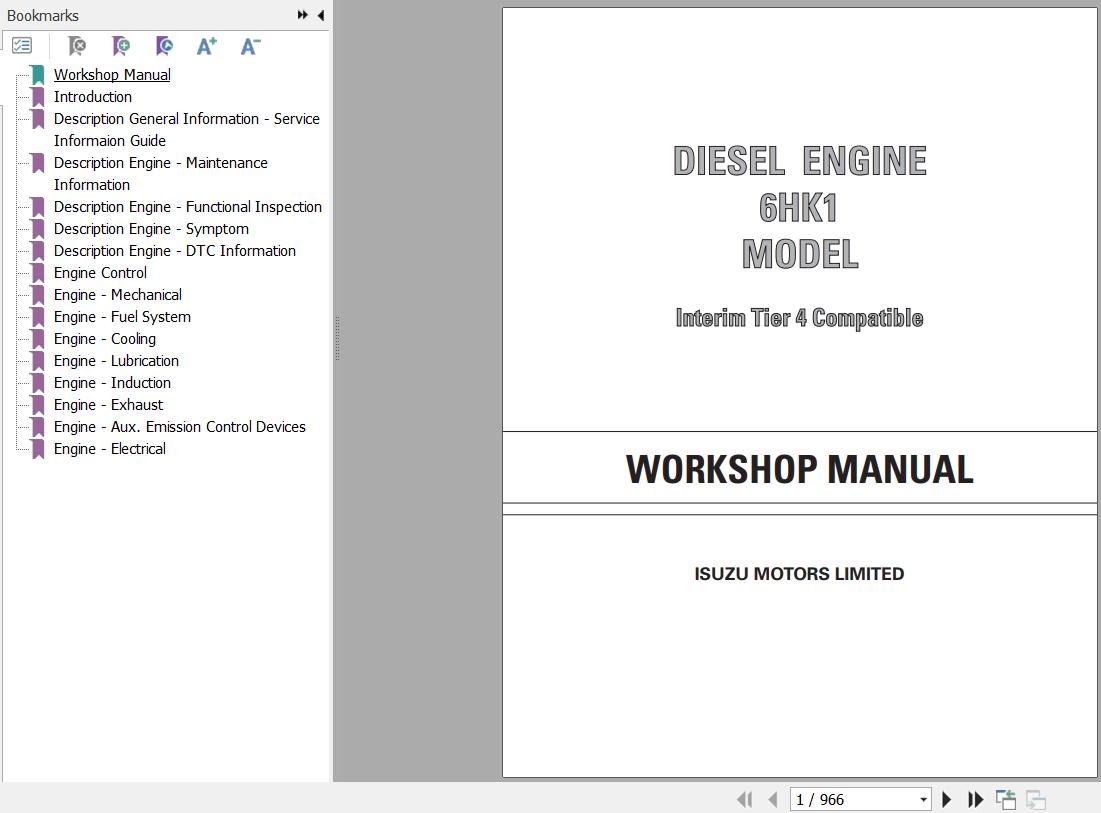Screen dimensions: 1101x813
Task: Click the bookmark icon beside Engine - Lubrication
Action: [x=38, y=361]
